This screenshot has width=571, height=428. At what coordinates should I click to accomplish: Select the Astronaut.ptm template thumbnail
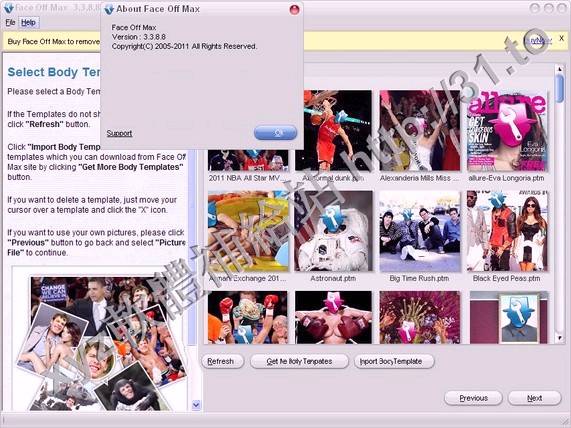click(333, 231)
